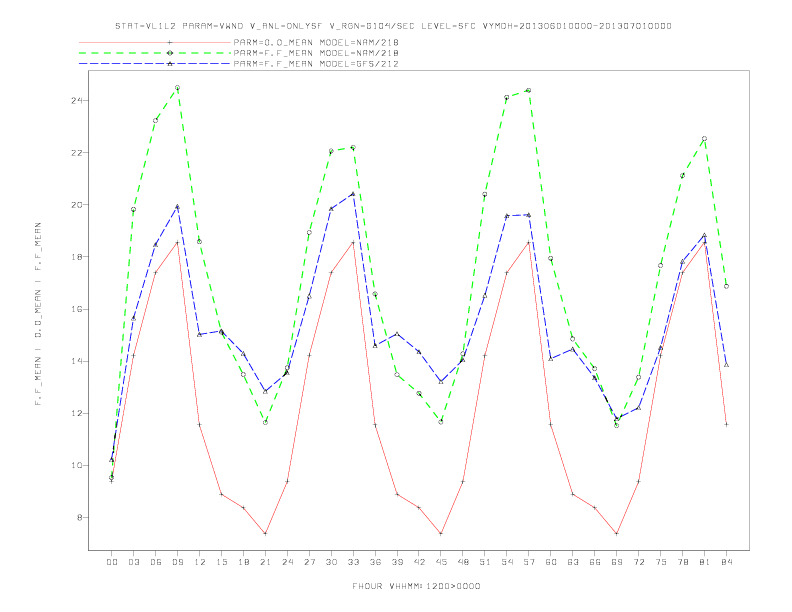Viewport: 792px width, 612px height.
Task: Click blue triangle marker at hour 12
Action: pos(200,334)
